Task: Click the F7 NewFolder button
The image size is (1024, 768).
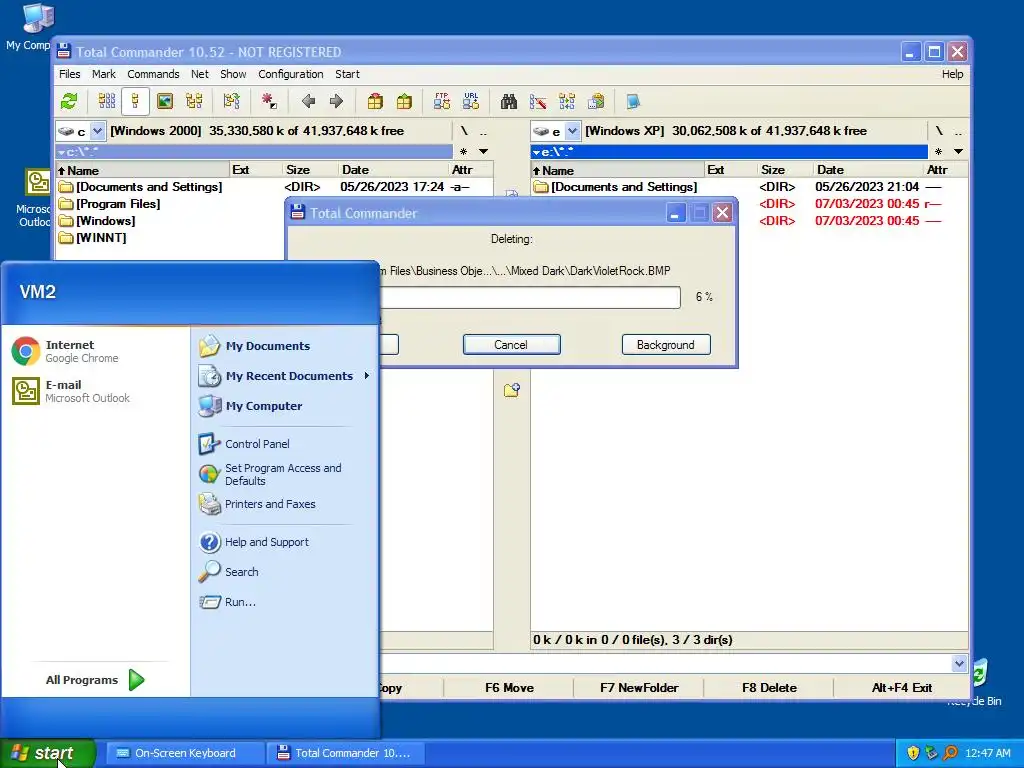Action: point(639,688)
